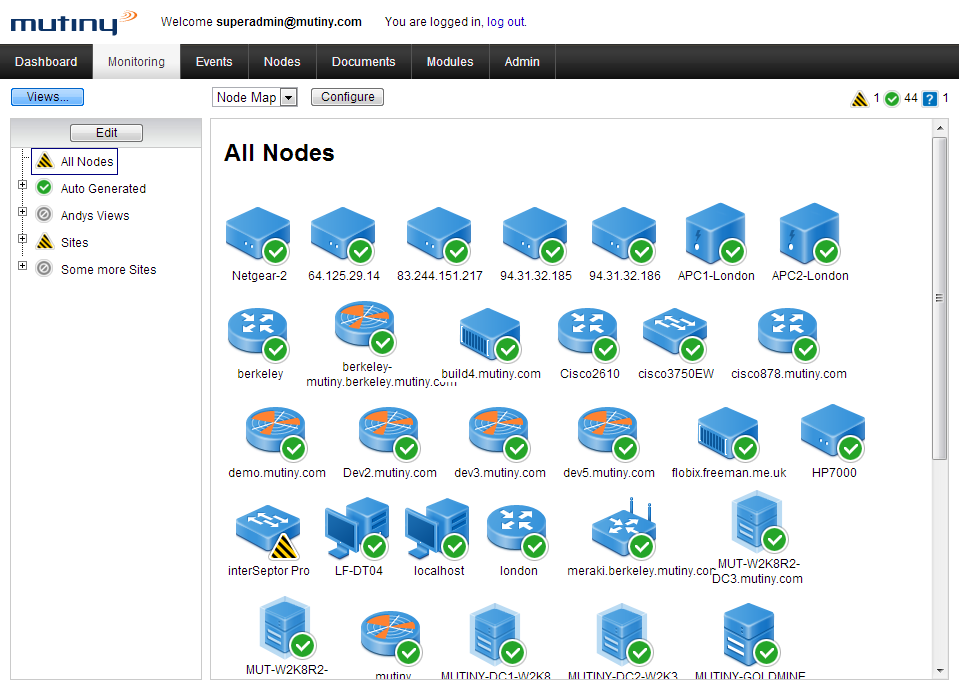The width and height of the screenshot is (959, 690).
Task: Select the dev5.mutiny.com node icon
Action: (x=609, y=434)
